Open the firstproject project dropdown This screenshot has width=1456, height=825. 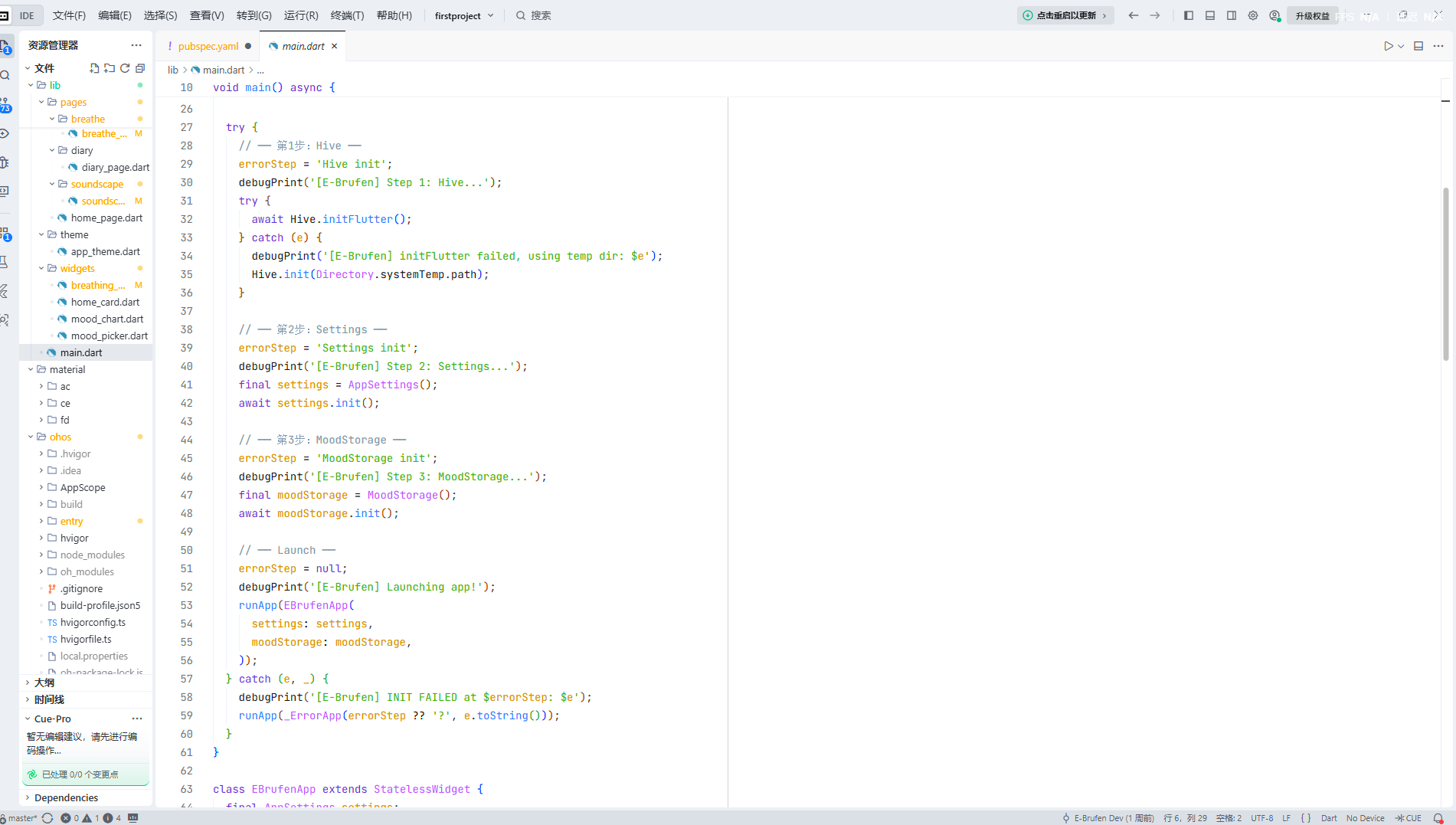[464, 15]
